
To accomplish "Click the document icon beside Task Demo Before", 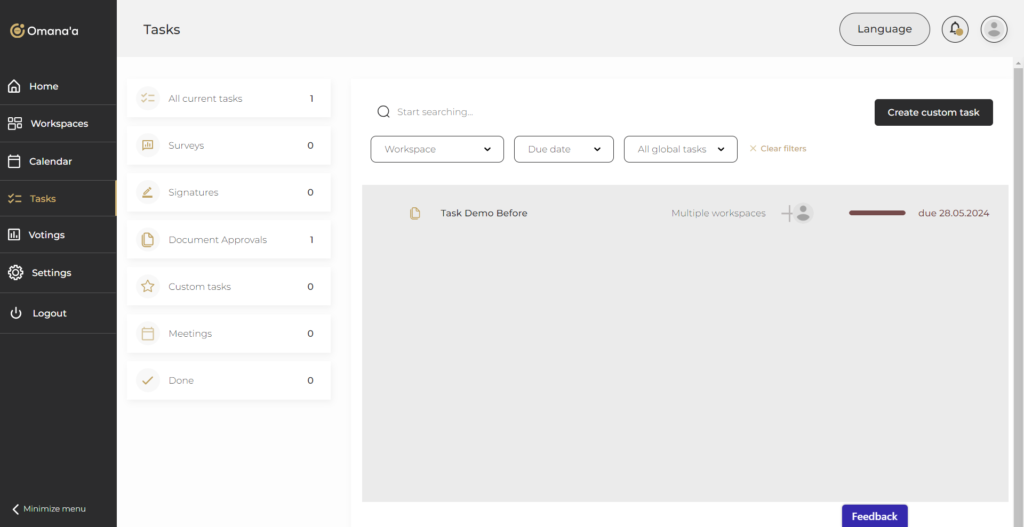I will (x=415, y=213).
